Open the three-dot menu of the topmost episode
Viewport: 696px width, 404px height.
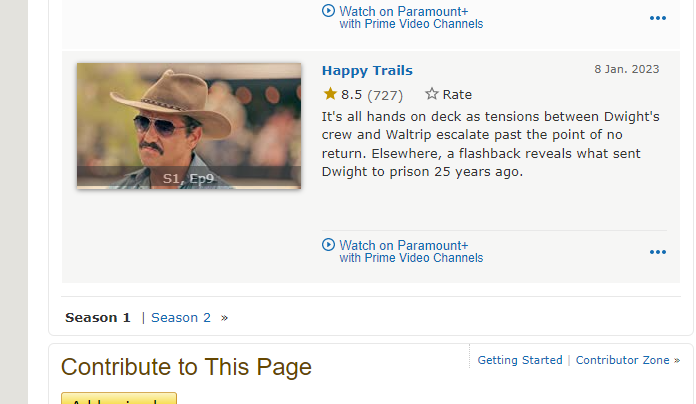click(657, 18)
